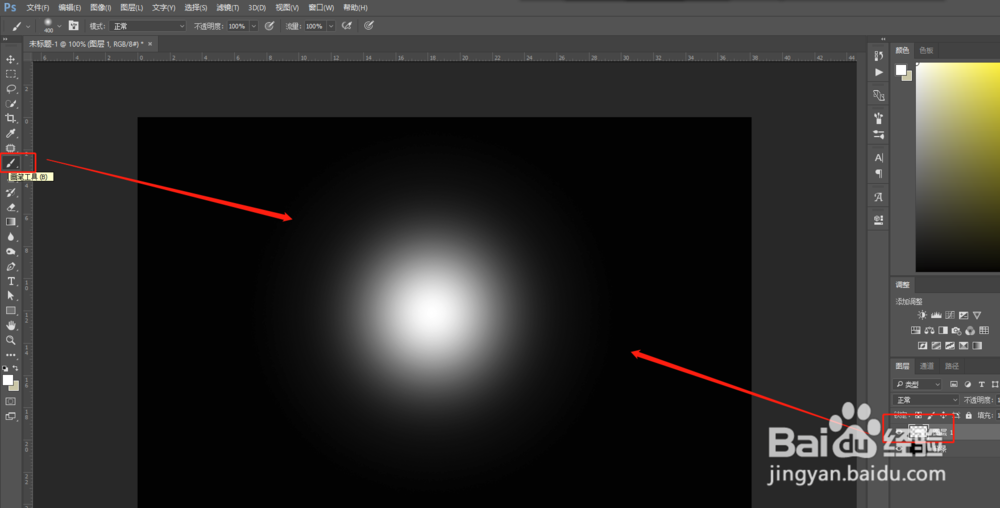Image resolution: width=1000 pixels, height=508 pixels.
Task: Expand the toolbox double-arrow
Action: click(x=6, y=40)
